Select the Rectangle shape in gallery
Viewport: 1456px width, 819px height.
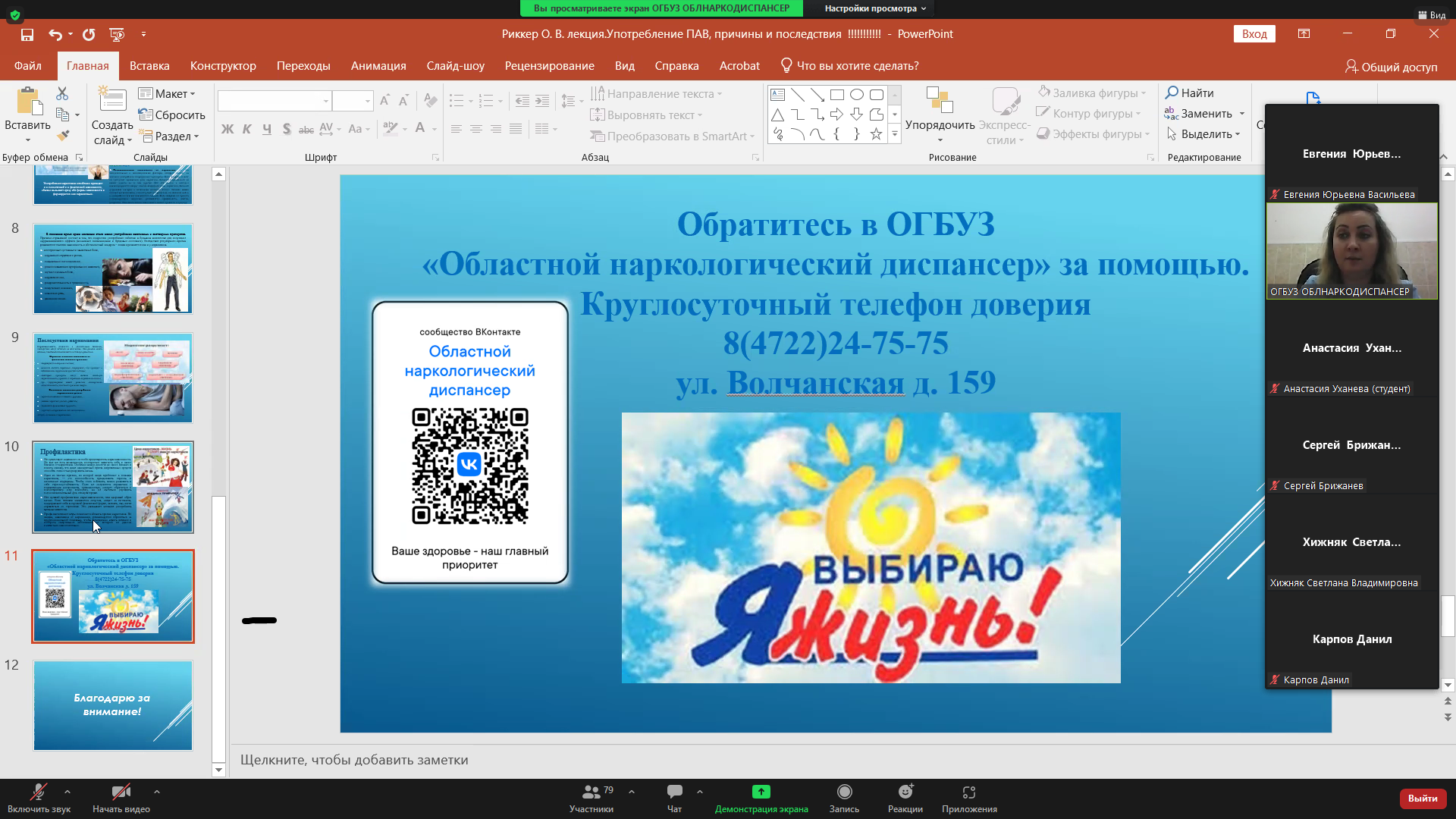[x=836, y=95]
